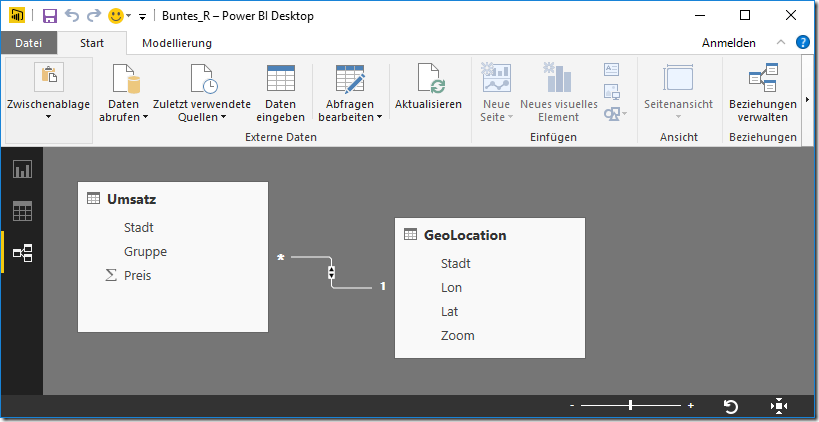Click the Neues visuelles Element icon
The height and width of the screenshot is (422, 819).
(x=558, y=77)
